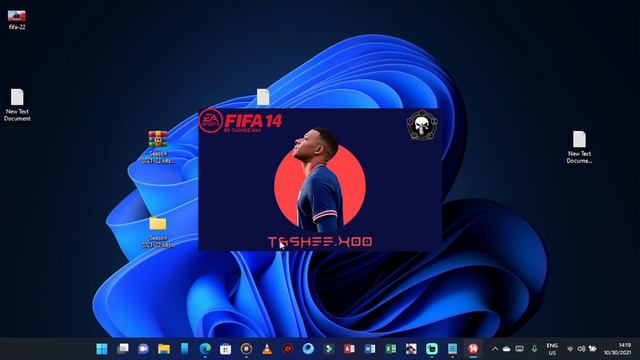Image resolution: width=640 pixels, height=360 pixels.
Task: Select the right-side New Text Document file
Action: 579,147
